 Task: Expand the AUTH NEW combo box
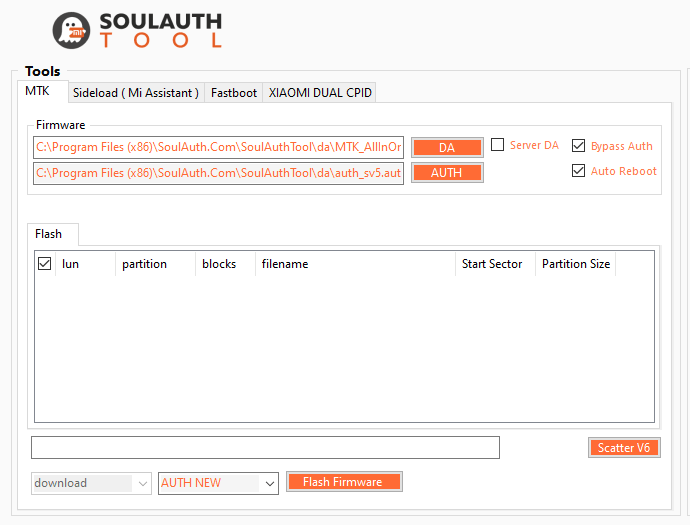[x=218, y=483]
